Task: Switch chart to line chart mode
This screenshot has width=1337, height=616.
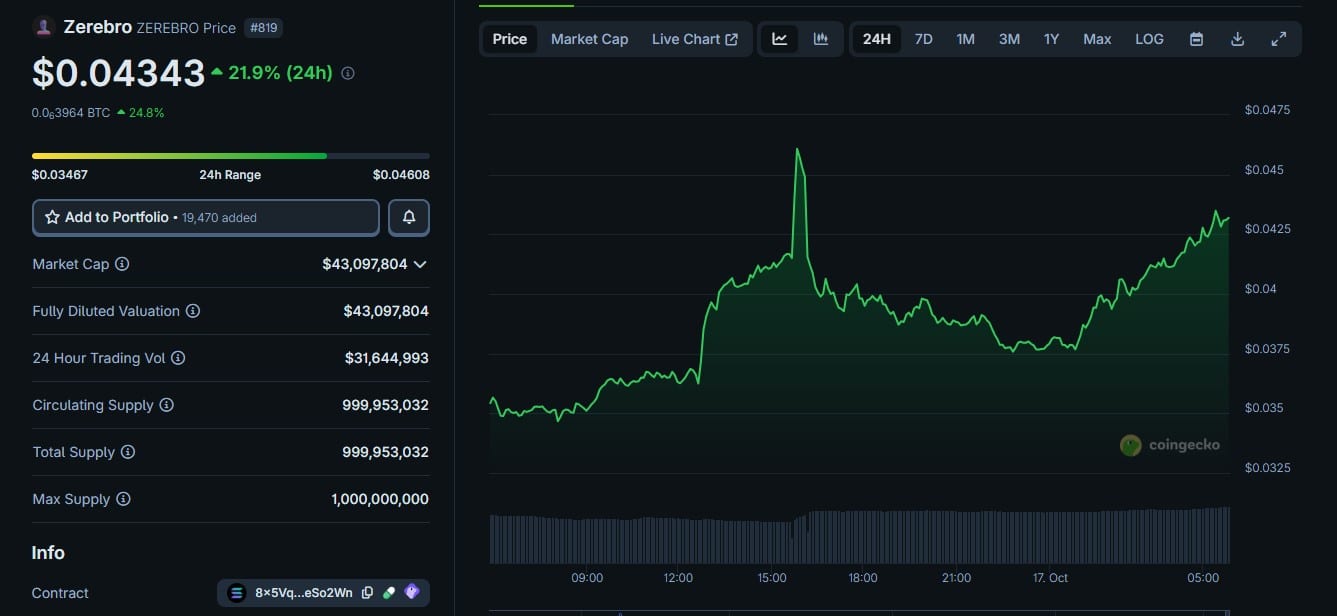Action: [779, 38]
